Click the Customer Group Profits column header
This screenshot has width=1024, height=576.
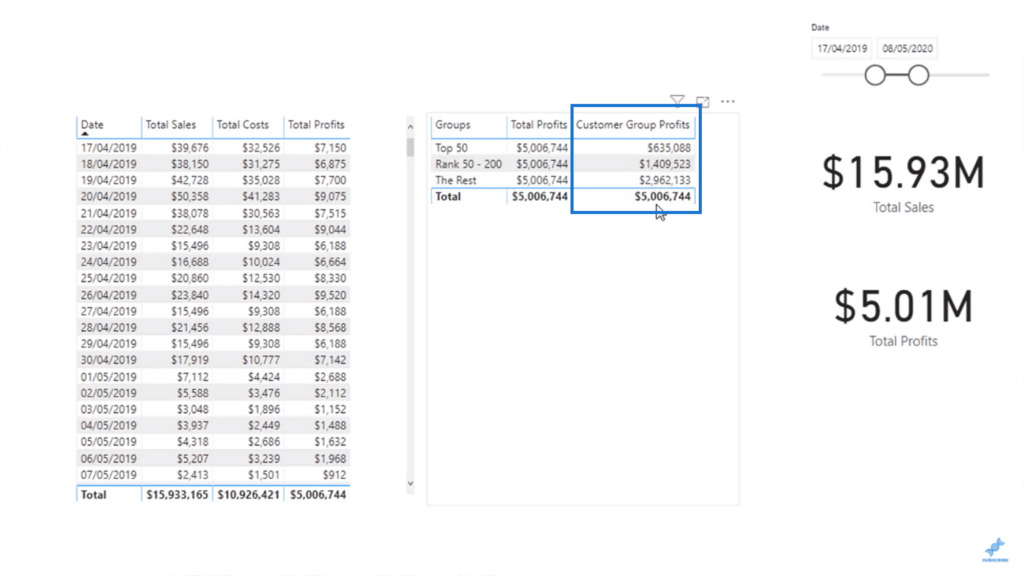coord(632,125)
